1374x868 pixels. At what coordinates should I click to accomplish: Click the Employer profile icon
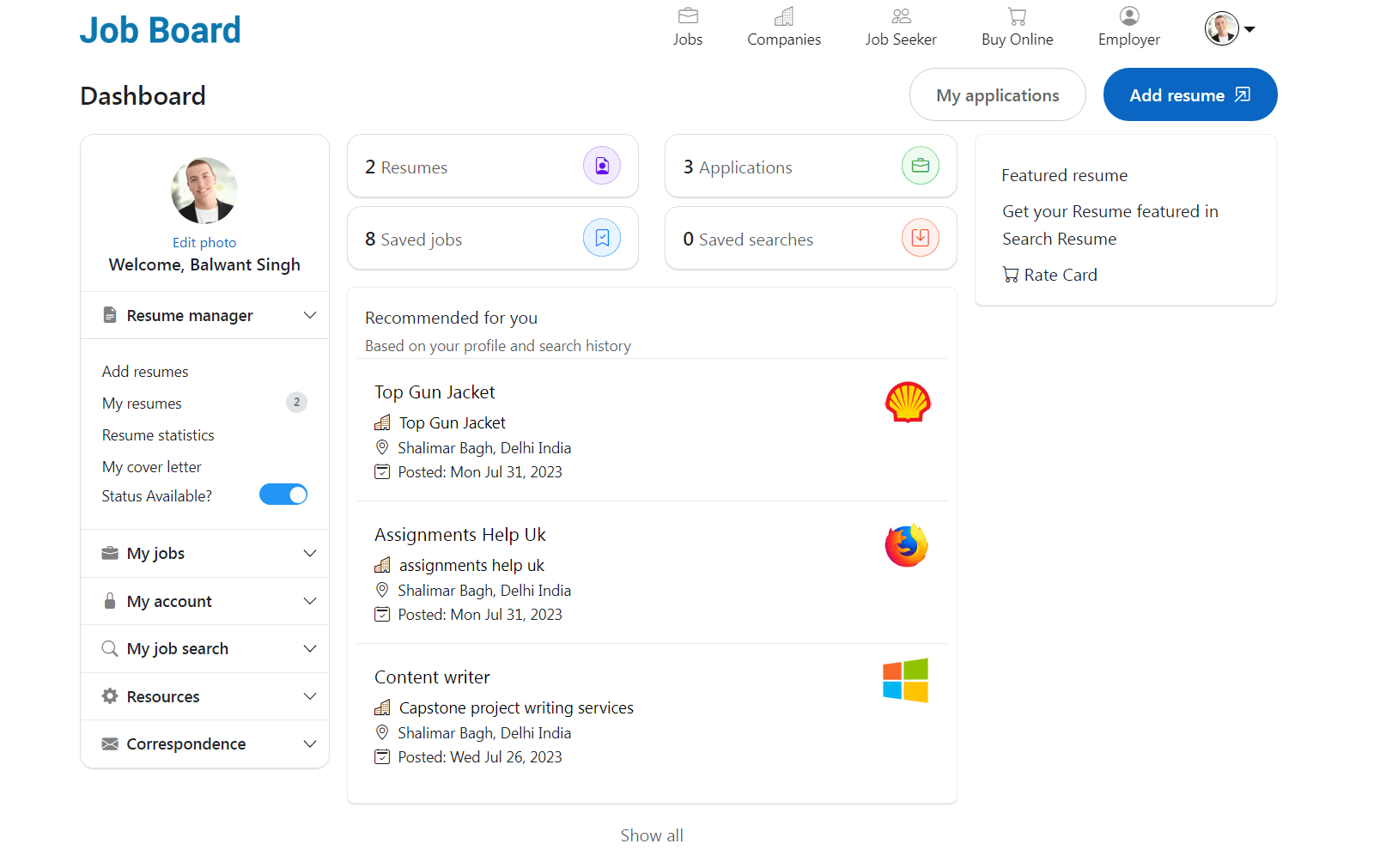pyautogui.click(x=1128, y=16)
